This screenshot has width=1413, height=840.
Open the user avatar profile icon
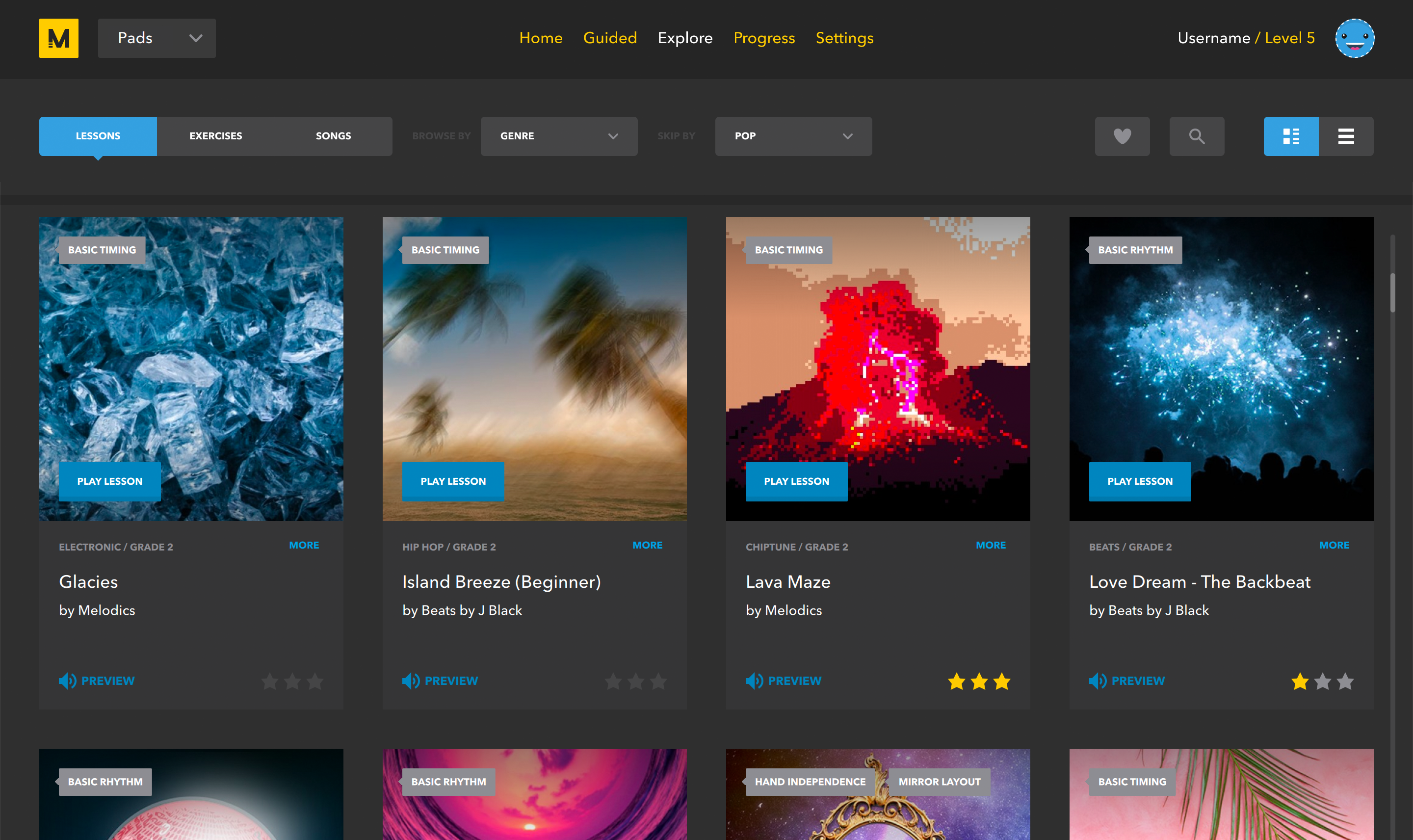pos(1354,38)
